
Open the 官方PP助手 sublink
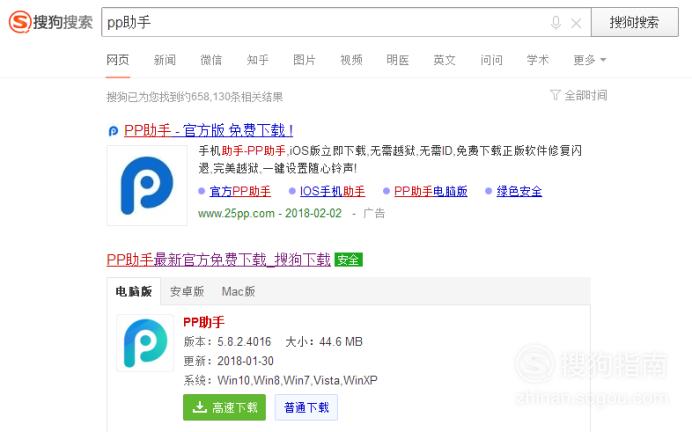click(240, 191)
